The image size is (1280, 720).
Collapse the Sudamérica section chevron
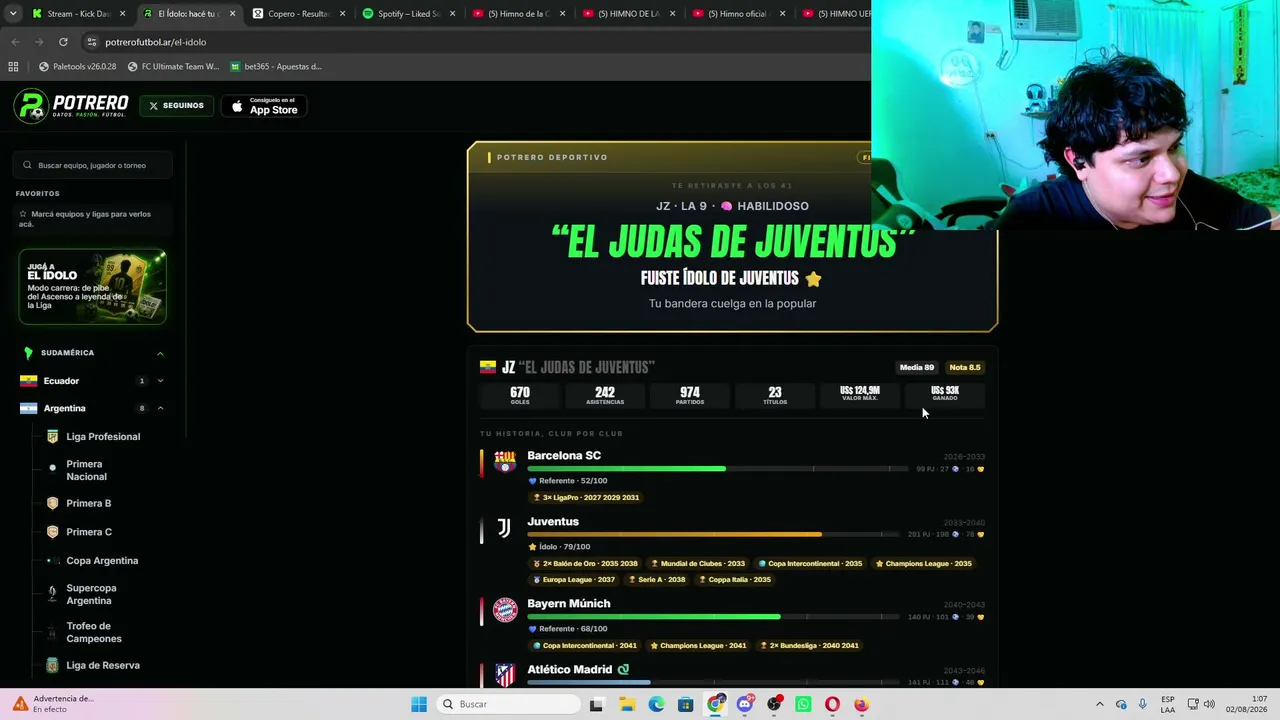click(x=160, y=353)
